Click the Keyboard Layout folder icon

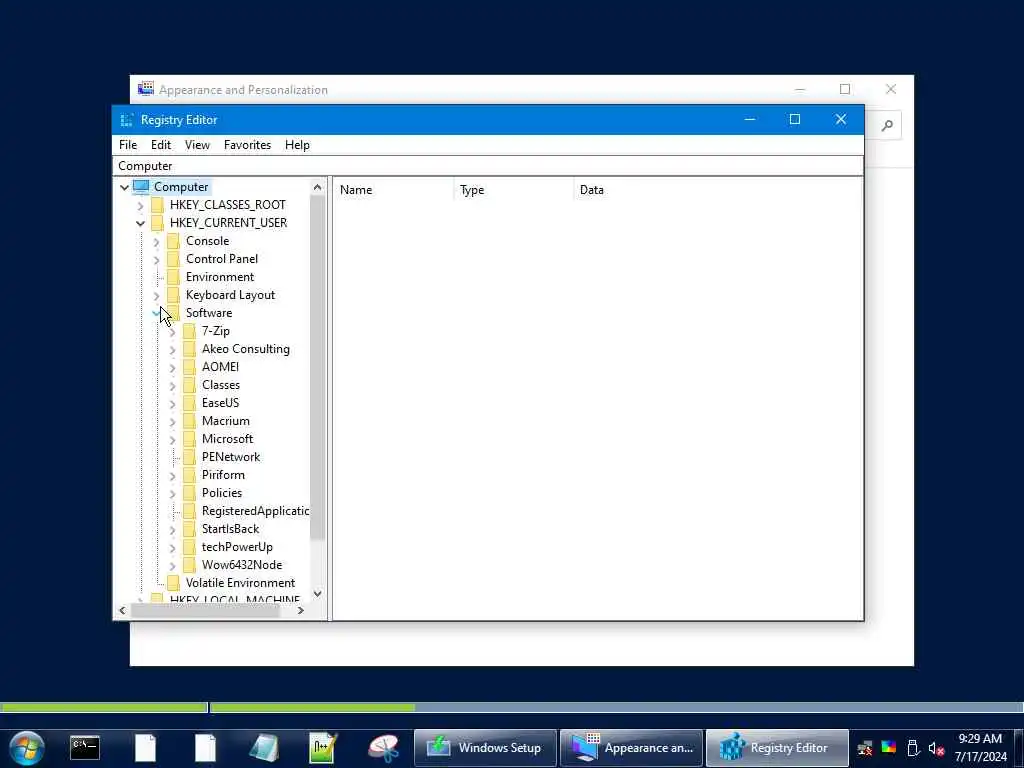173,295
